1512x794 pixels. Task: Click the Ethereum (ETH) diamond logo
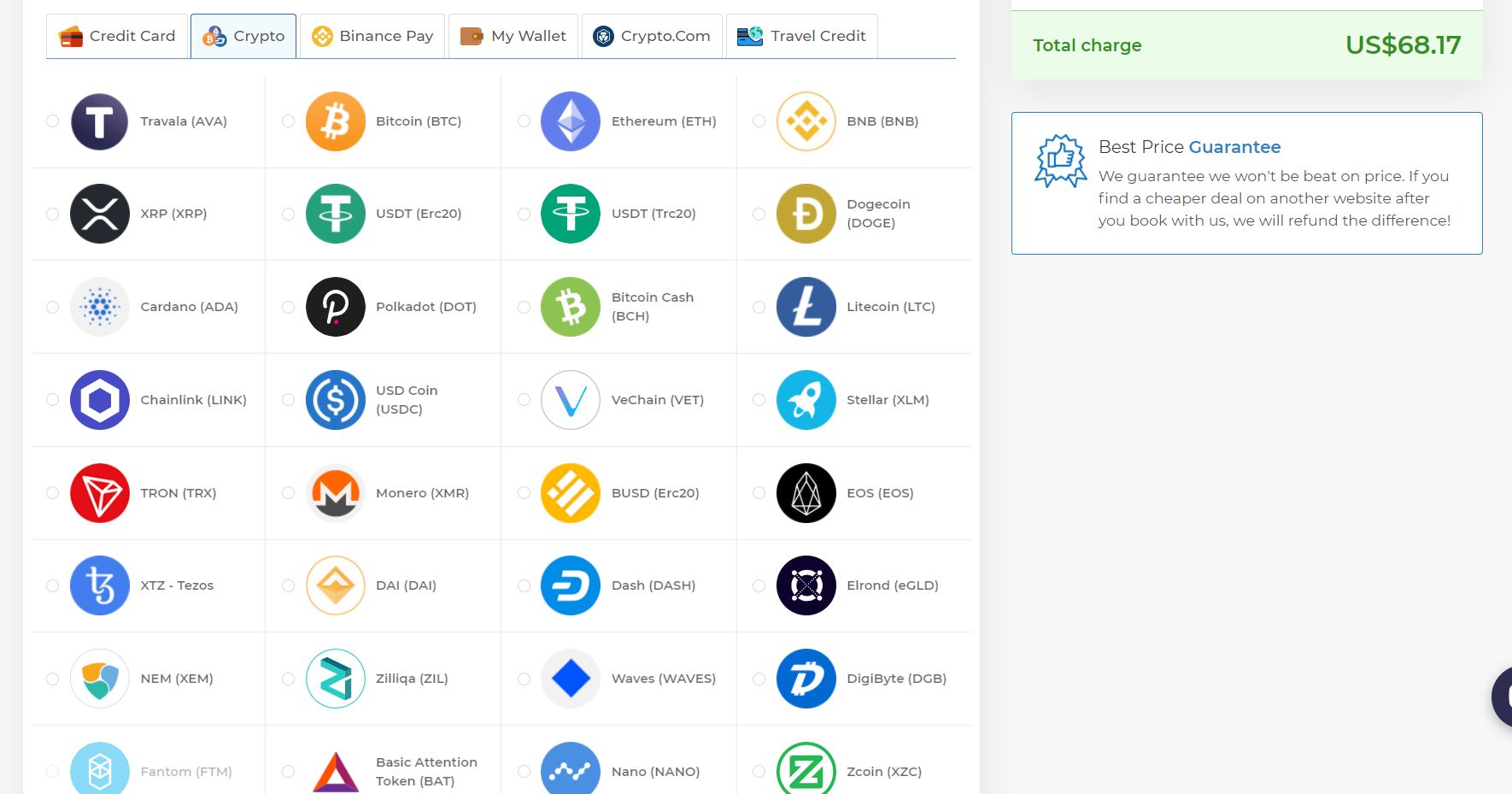pyautogui.click(x=571, y=121)
